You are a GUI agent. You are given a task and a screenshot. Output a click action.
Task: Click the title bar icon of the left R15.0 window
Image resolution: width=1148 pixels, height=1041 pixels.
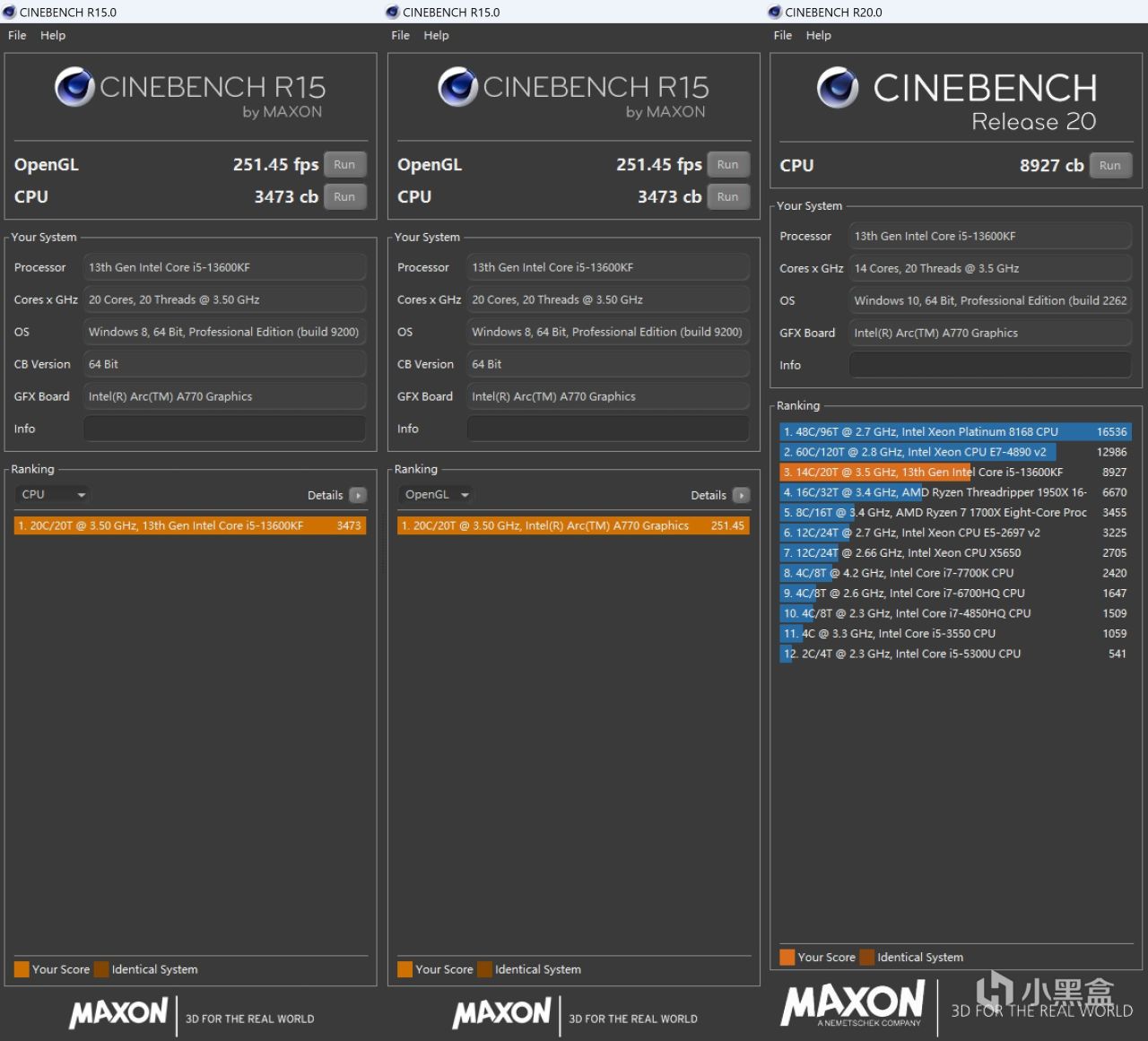[9, 12]
